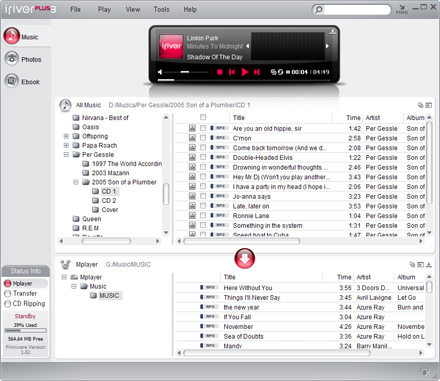Toggle the select-all checkbox in header
440x381 pixels.
pyautogui.click(x=203, y=117)
